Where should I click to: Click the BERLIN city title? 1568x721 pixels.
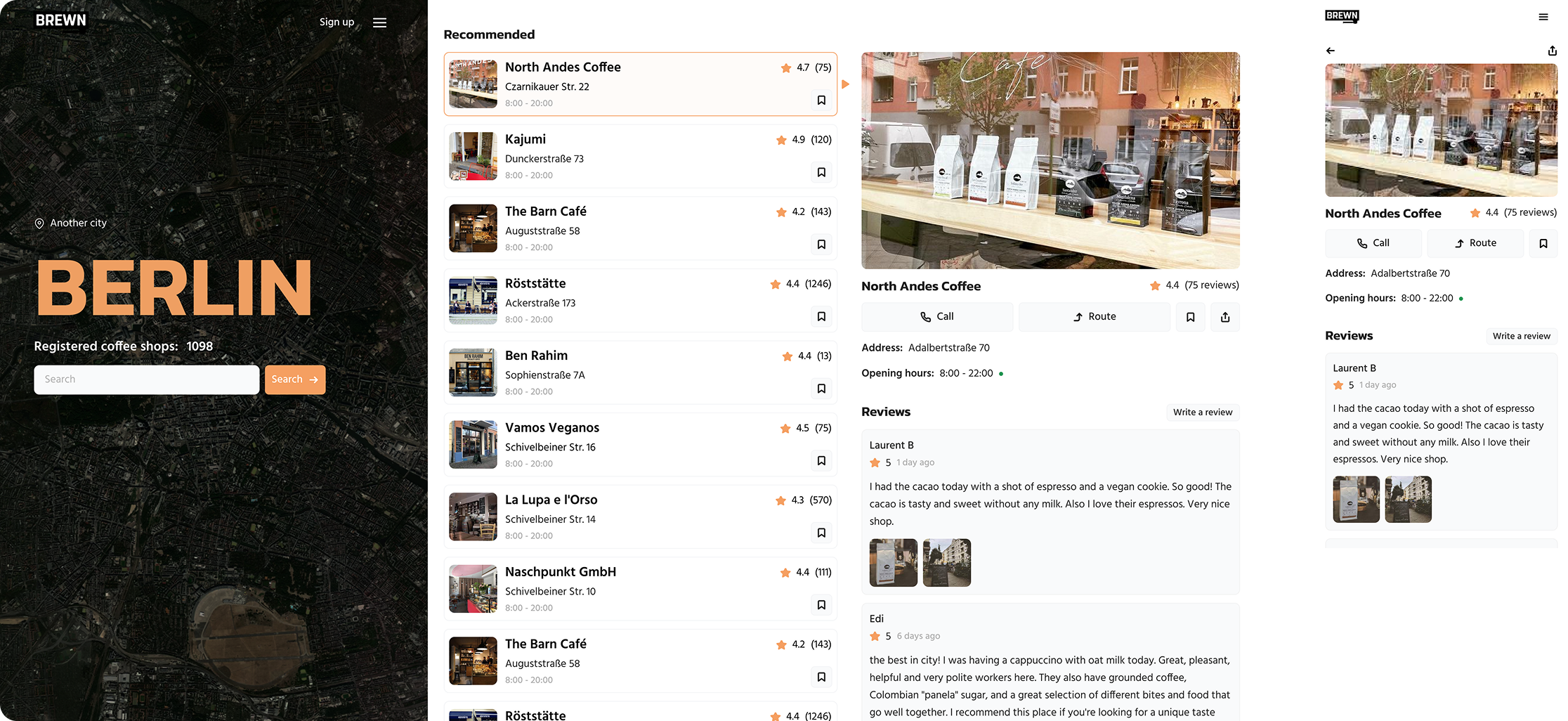174,288
